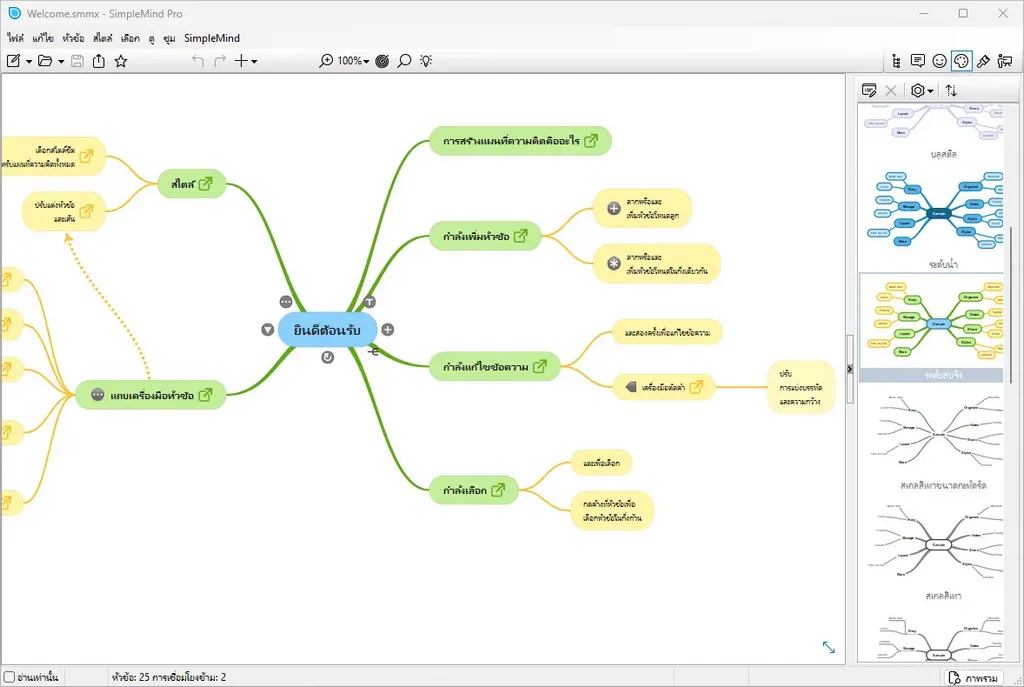Open the notes speech bubble panel
1024x687 pixels.
click(x=918, y=61)
